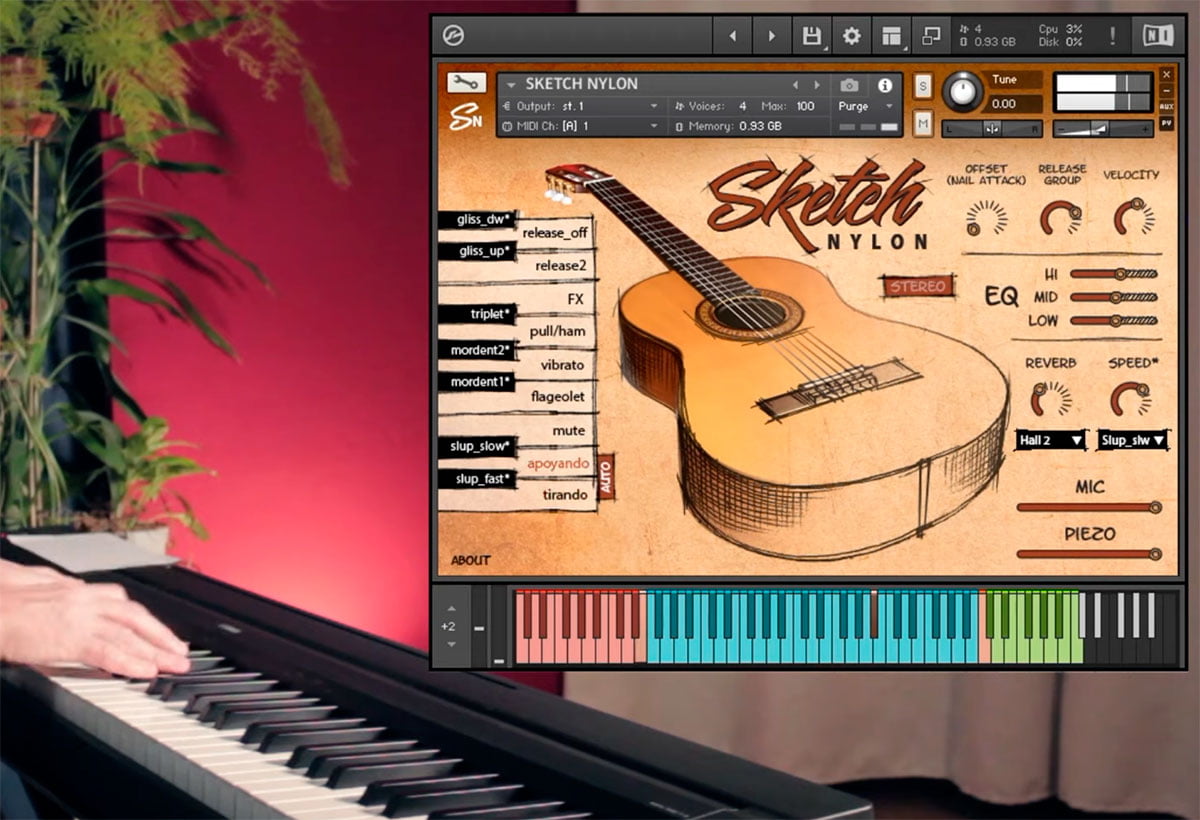Click the Tune knob
The width and height of the screenshot is (1200, 820).
(962, 91)
